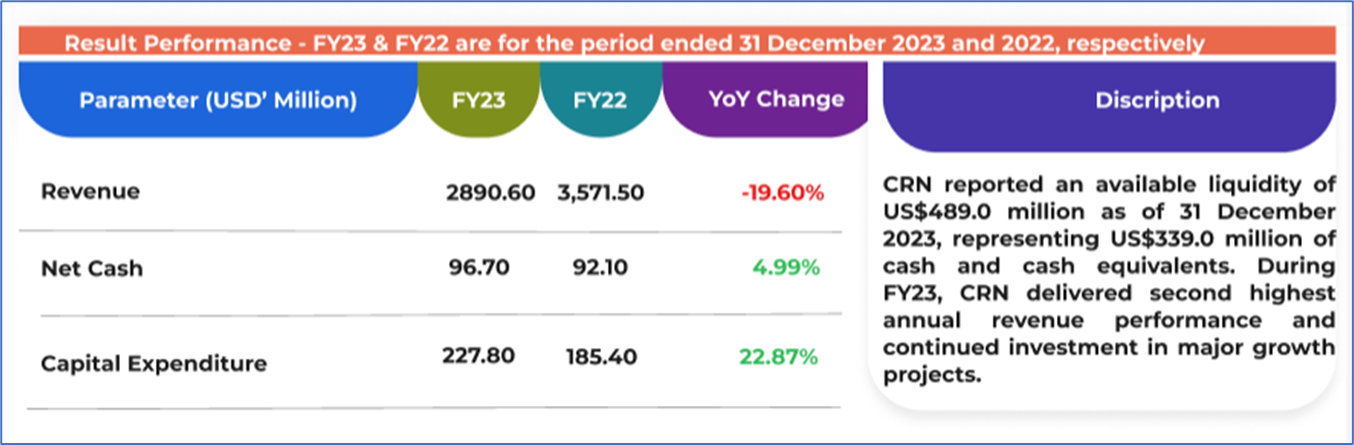Click the green 22.87% change value
Viewport: 1354px width, 445px height.
[x=779, y=357]
